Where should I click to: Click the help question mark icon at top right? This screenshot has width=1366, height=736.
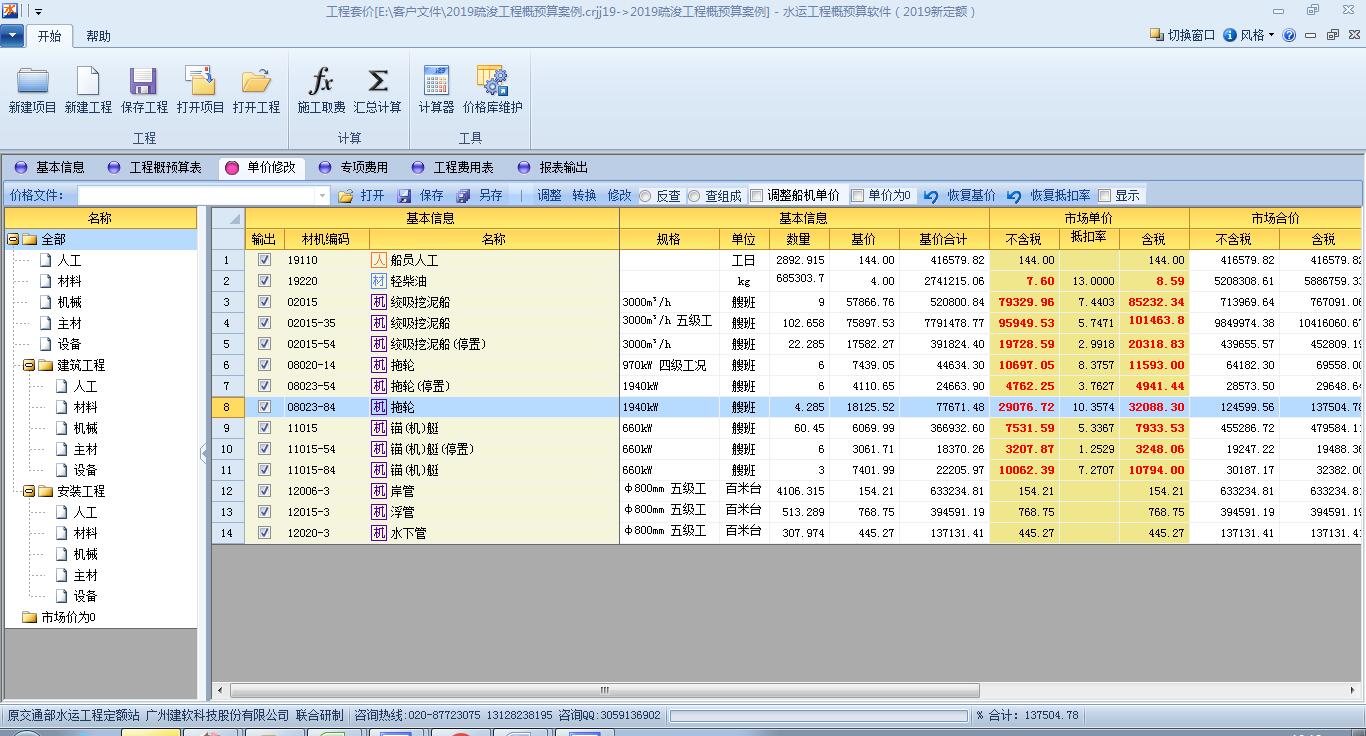[x=1289, y=35]
